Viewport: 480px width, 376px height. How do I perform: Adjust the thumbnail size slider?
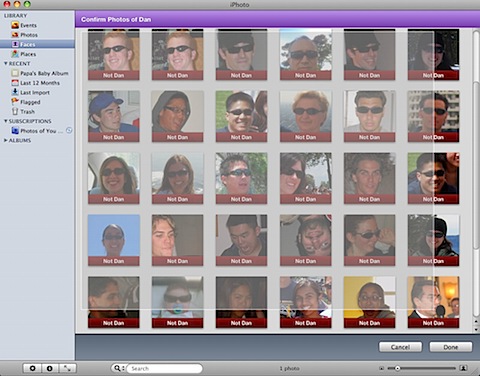click(421, 368)
